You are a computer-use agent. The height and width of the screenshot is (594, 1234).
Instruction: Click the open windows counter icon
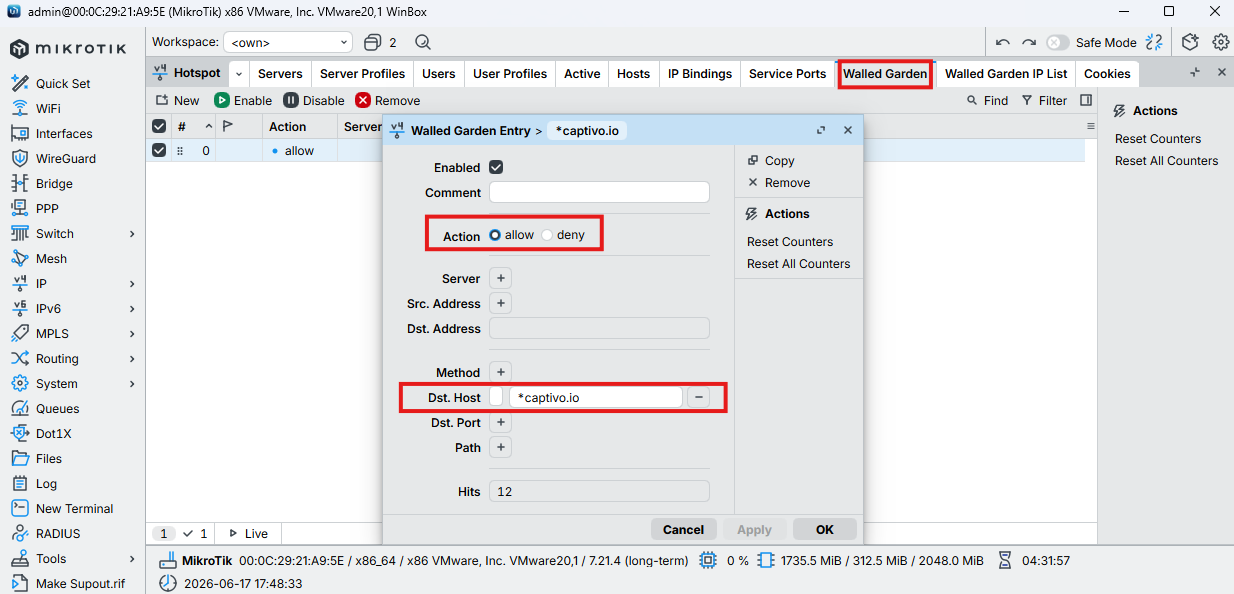[x=380, y=42]
